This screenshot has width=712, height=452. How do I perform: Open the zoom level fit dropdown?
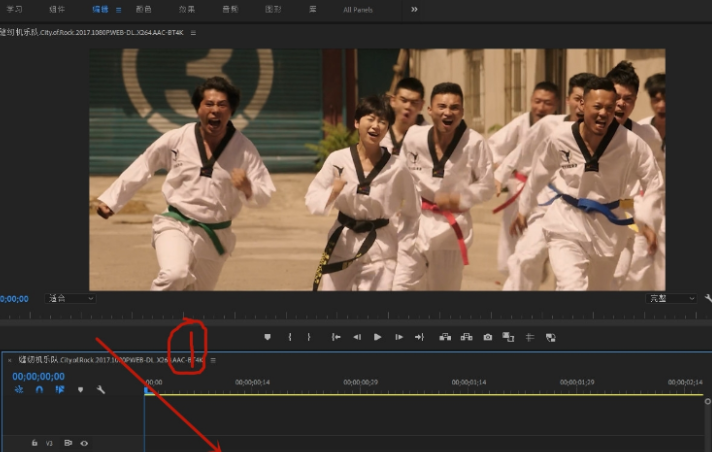(x=72, y=298)
